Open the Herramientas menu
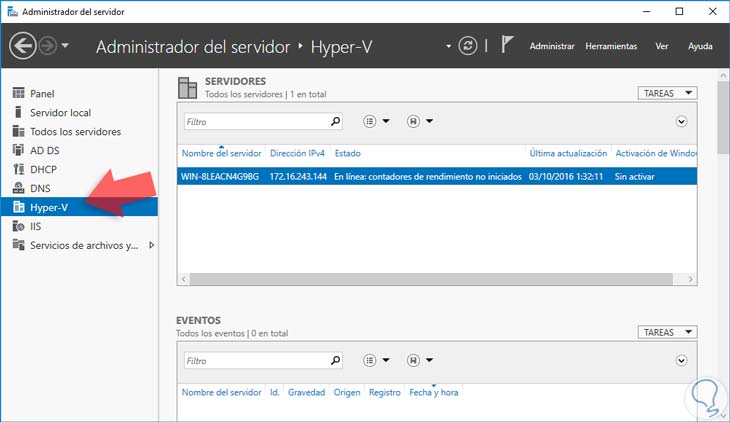Screen dimensions: 730x422 coord(611,46)
